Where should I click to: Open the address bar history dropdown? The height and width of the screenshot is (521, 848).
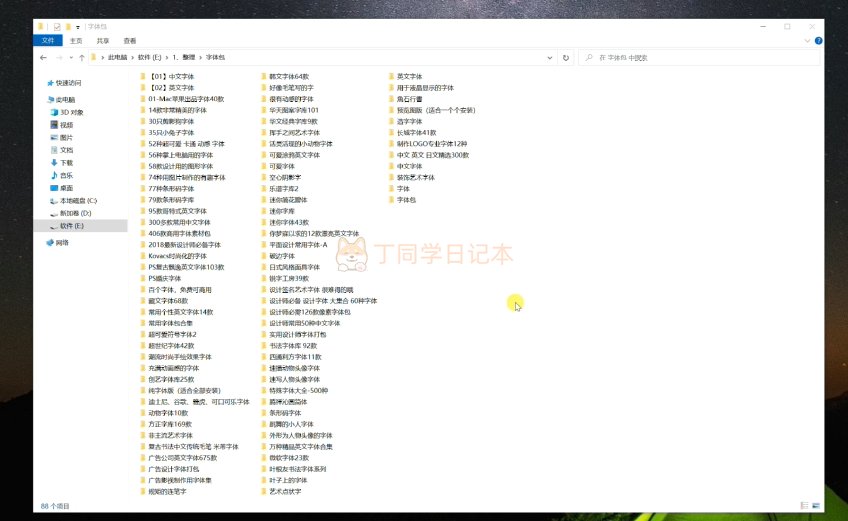(x=549, y=57)
